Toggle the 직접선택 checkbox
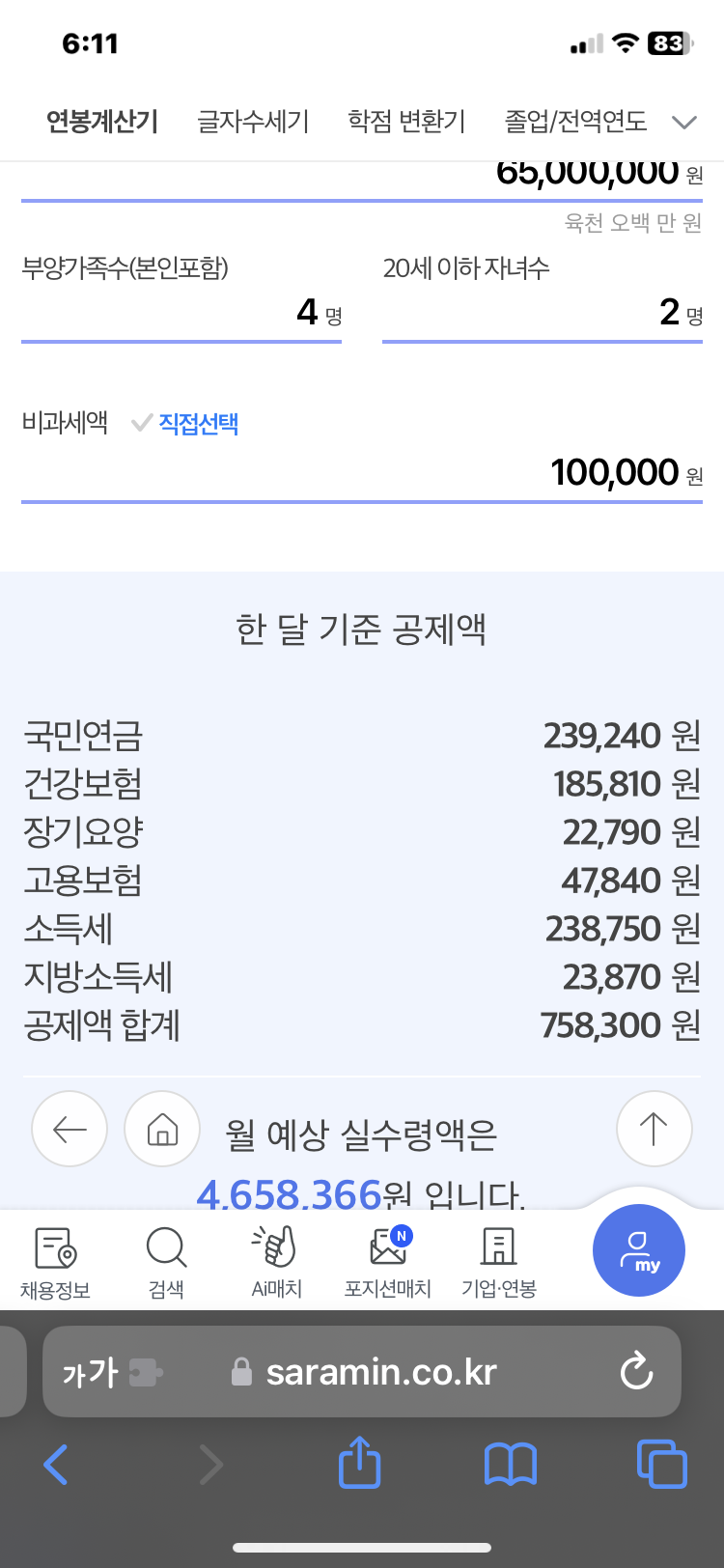The height and width of the screenshot is (1568, 724). coord(142,423)
